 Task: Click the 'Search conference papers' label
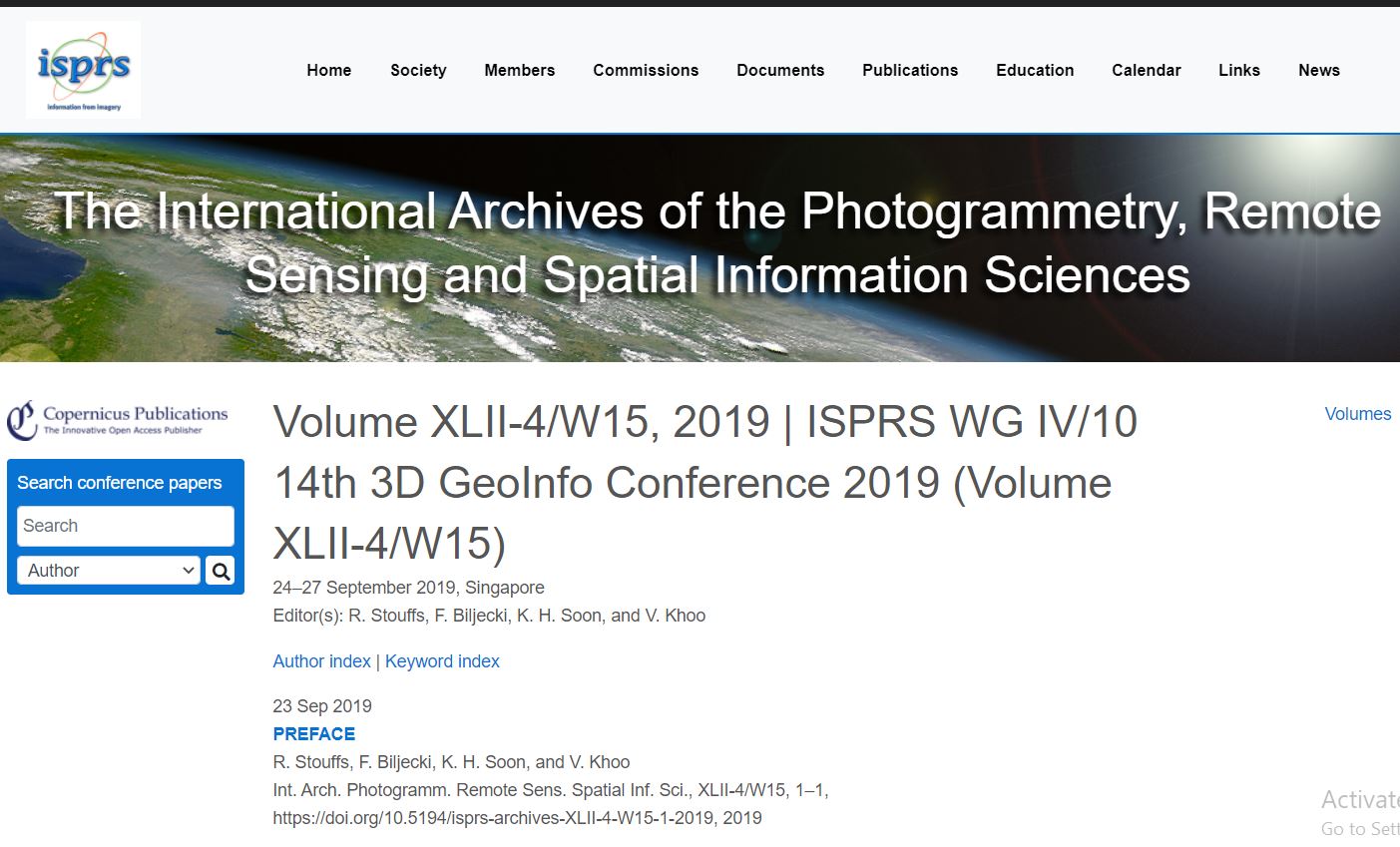[x=120, y=483]
